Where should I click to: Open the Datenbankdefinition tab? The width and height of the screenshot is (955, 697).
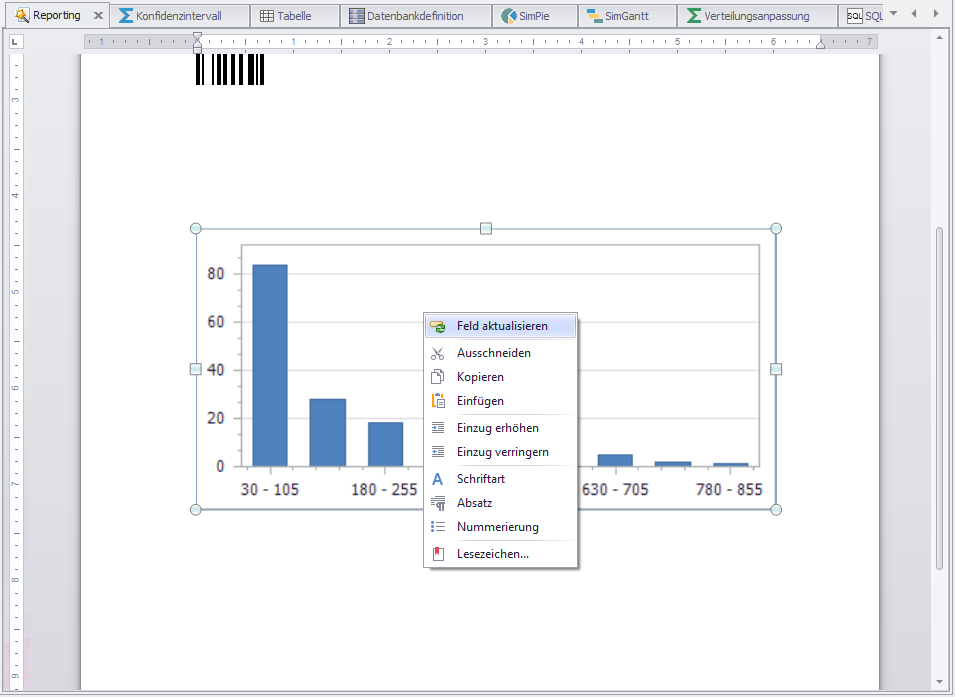[x=415, y=16]
